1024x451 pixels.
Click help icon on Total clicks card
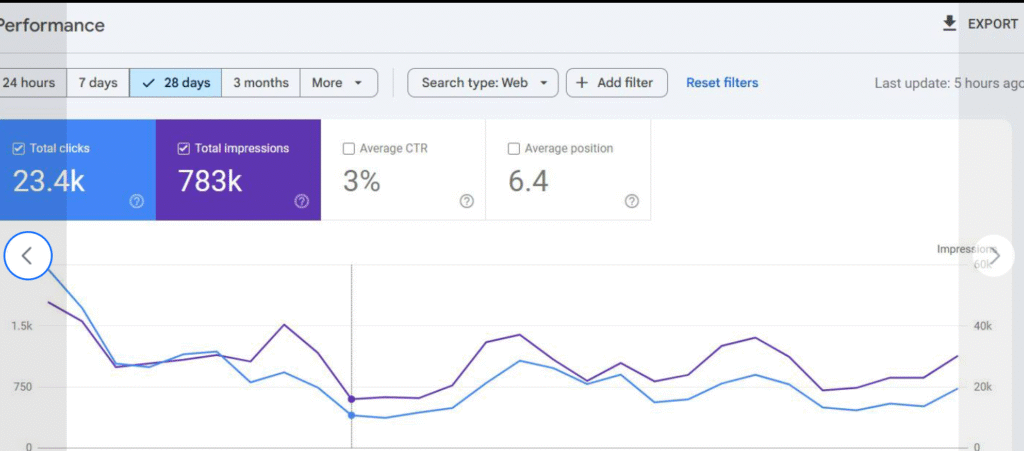(x=137, y=201)
